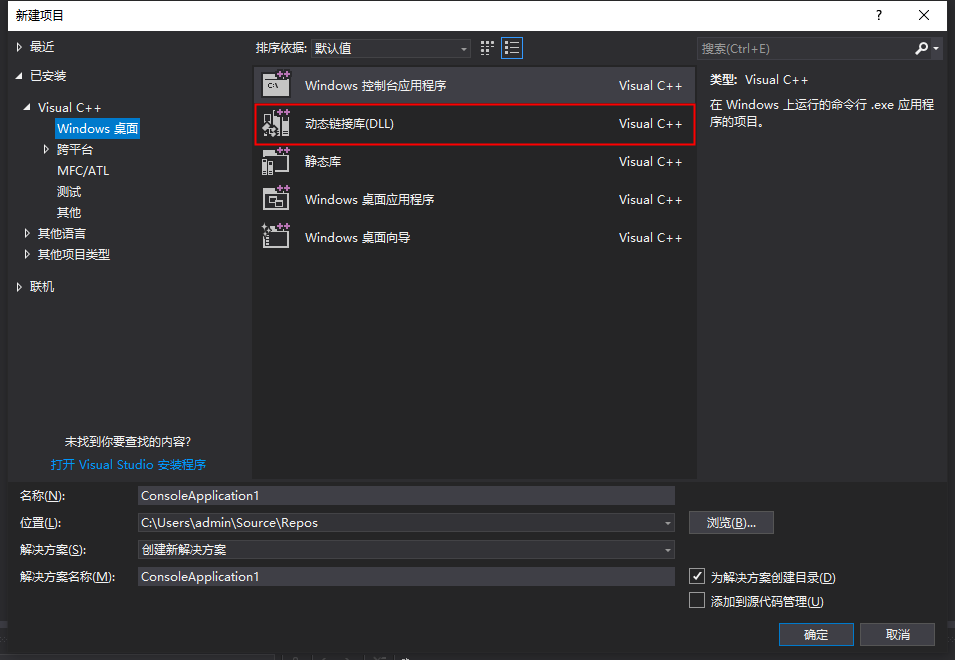Click the 浏览(B)... button
Screen dimensions: 955x660
pos(731,522)
